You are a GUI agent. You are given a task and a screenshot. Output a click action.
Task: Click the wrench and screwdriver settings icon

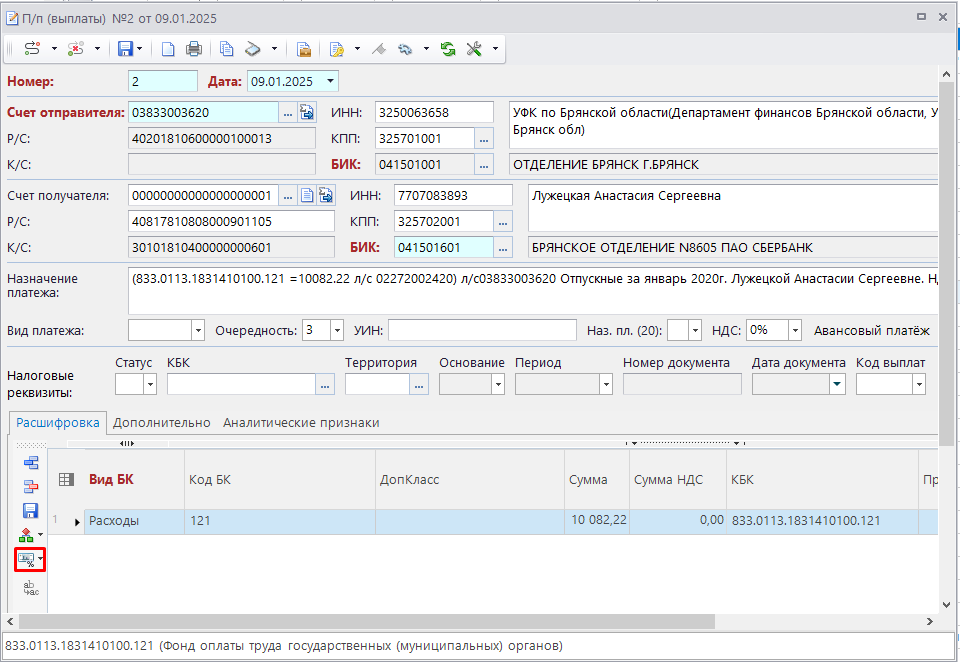[x=475, y=48]
